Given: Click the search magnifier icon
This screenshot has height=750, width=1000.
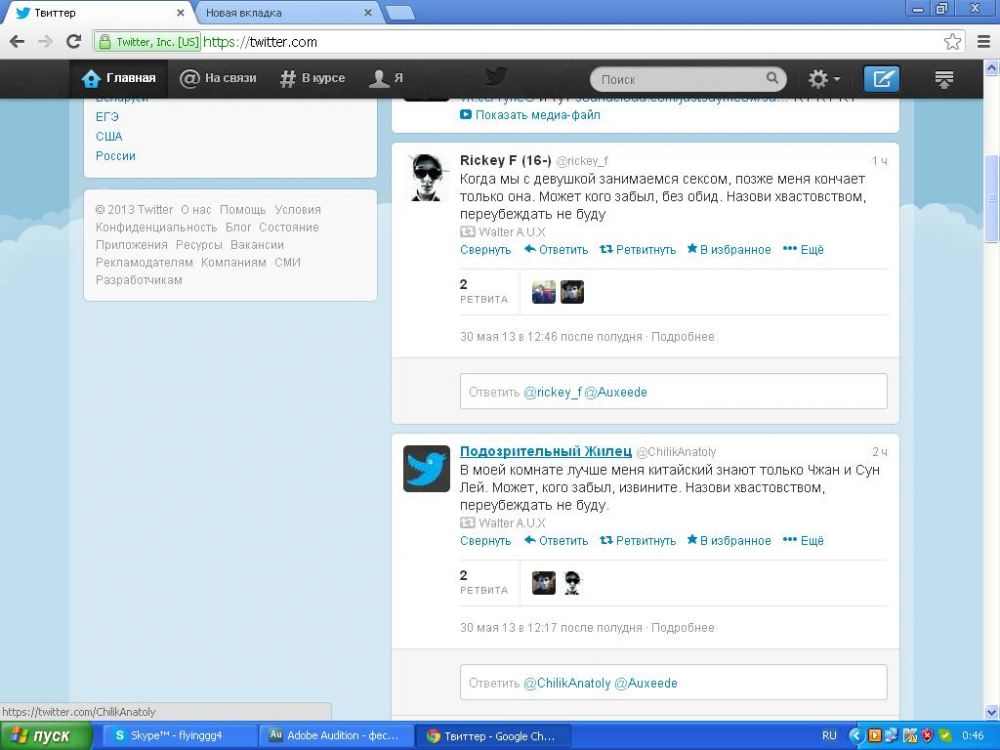Looking at the screenshot, I should [x=773, y=79].
